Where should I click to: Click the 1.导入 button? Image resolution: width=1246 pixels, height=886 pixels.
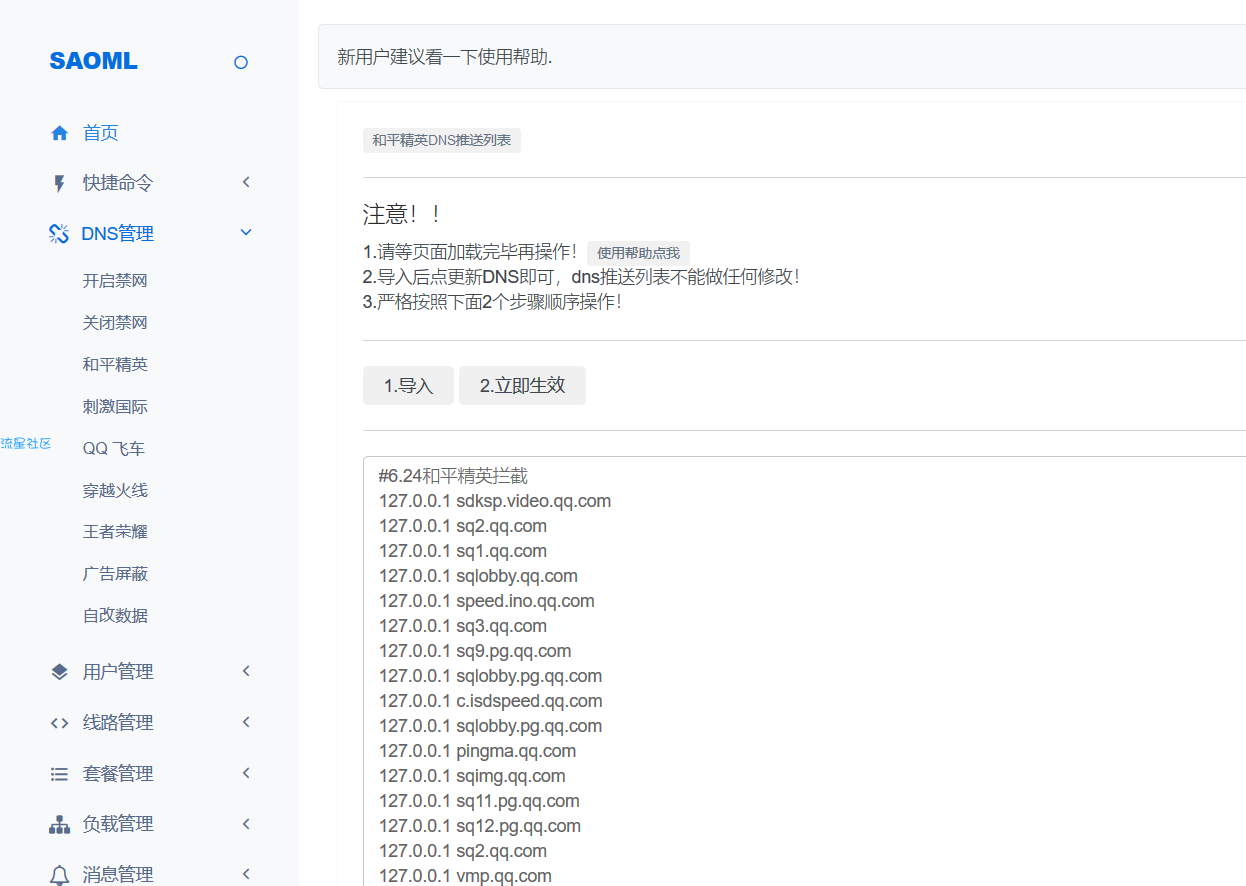tap(408, 386)
